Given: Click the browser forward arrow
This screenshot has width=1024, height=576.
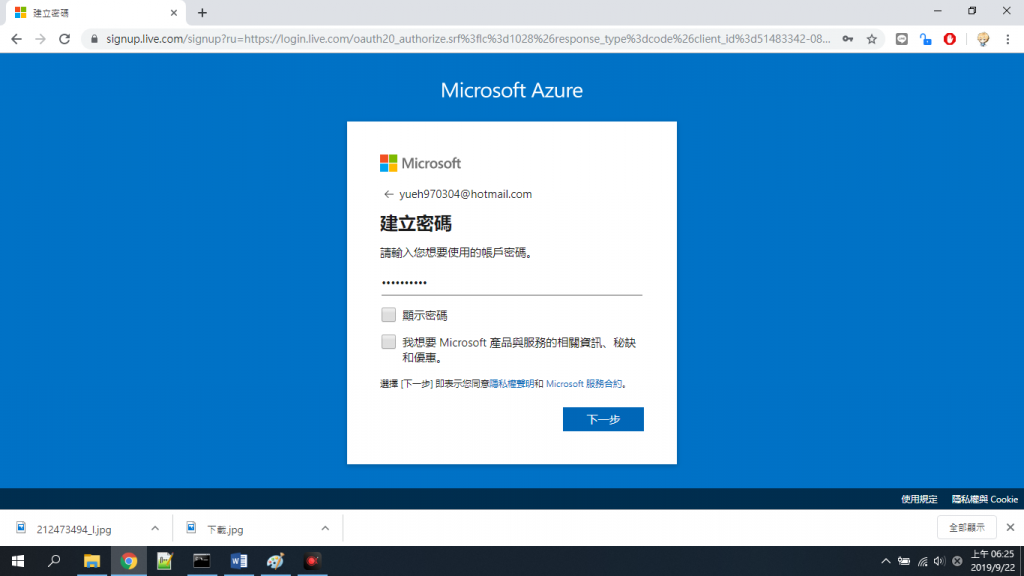Looking at the screenshot, I should tap(40, 39).
